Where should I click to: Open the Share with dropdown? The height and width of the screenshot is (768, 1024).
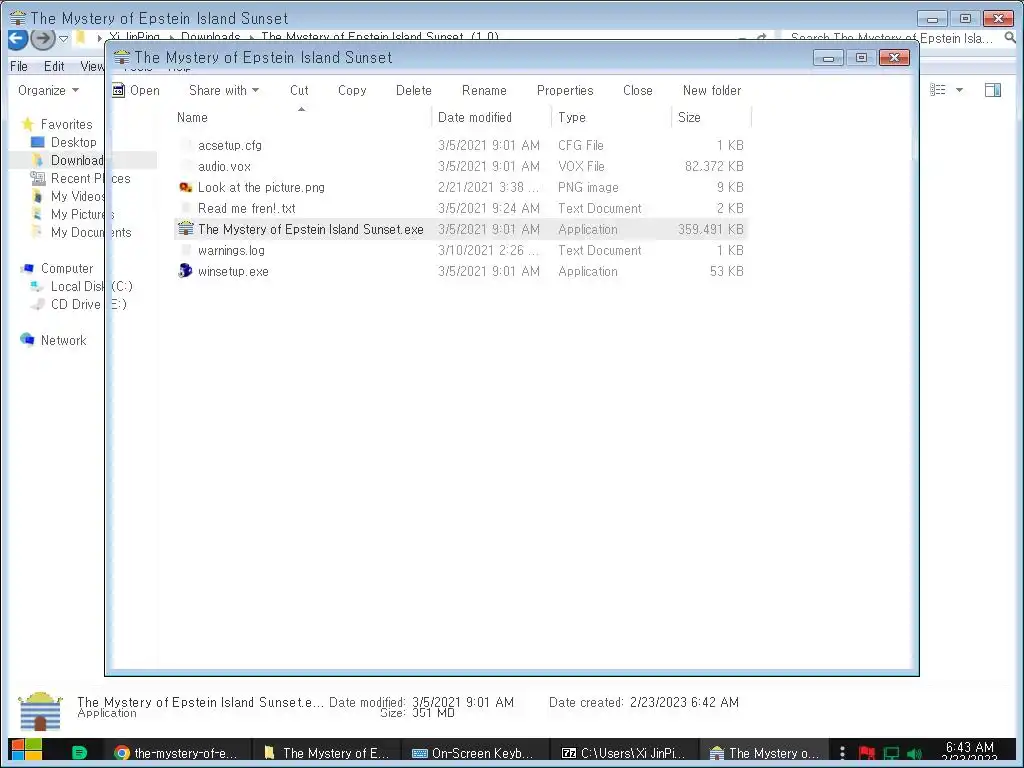(x=224, y=90)
